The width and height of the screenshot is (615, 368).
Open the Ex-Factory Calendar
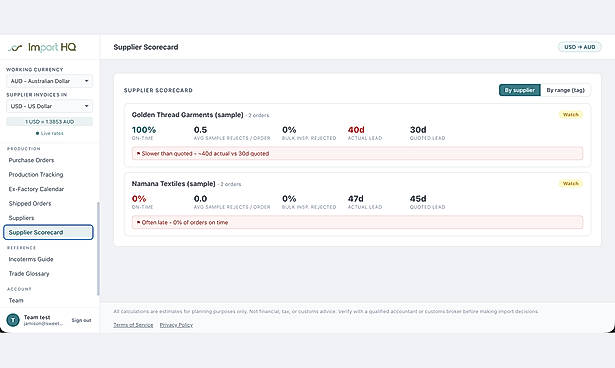tap(36, 189)
